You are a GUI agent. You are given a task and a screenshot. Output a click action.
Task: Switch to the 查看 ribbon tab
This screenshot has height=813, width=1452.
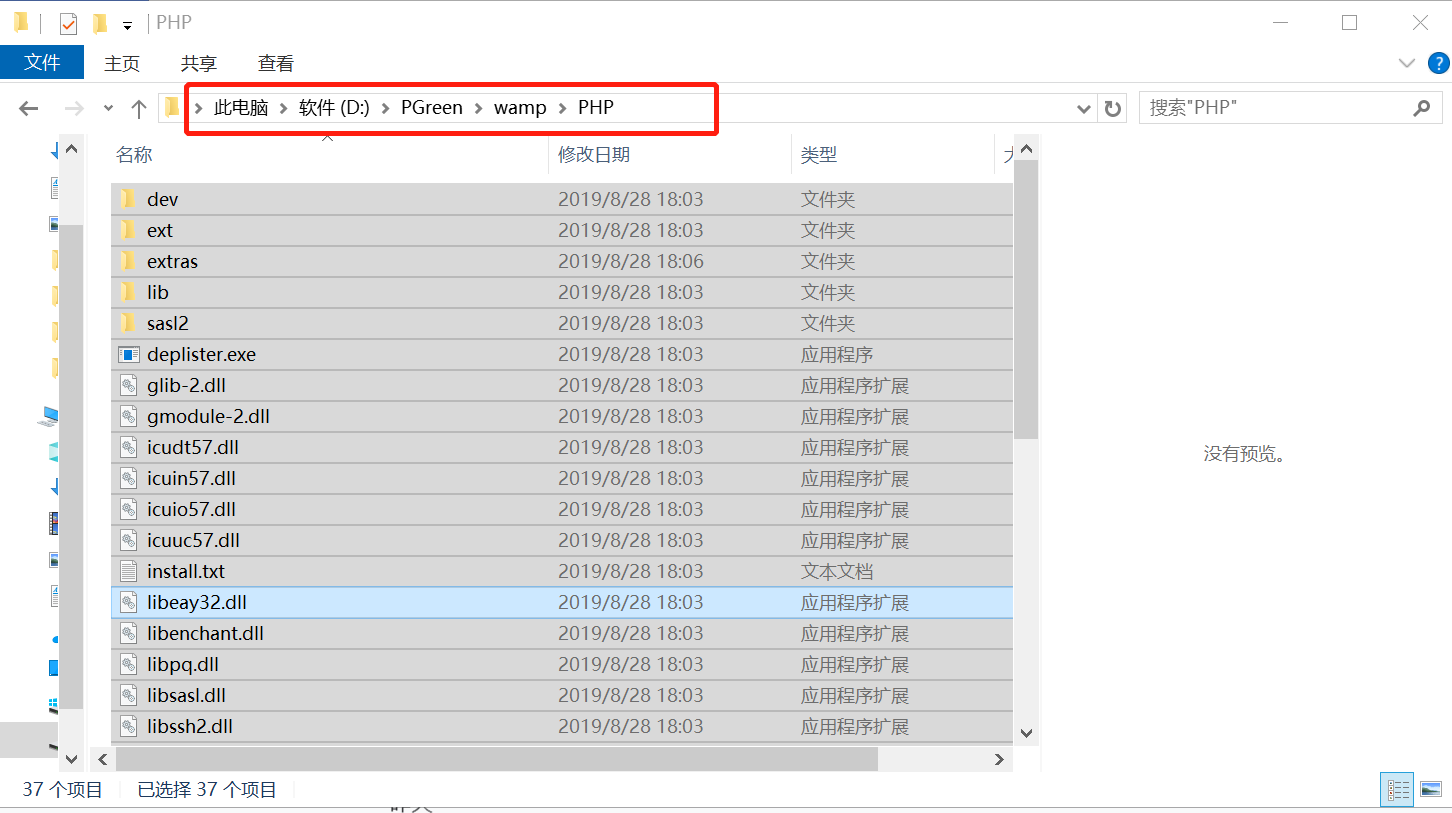pyautogui.click(x=276, y=63)
